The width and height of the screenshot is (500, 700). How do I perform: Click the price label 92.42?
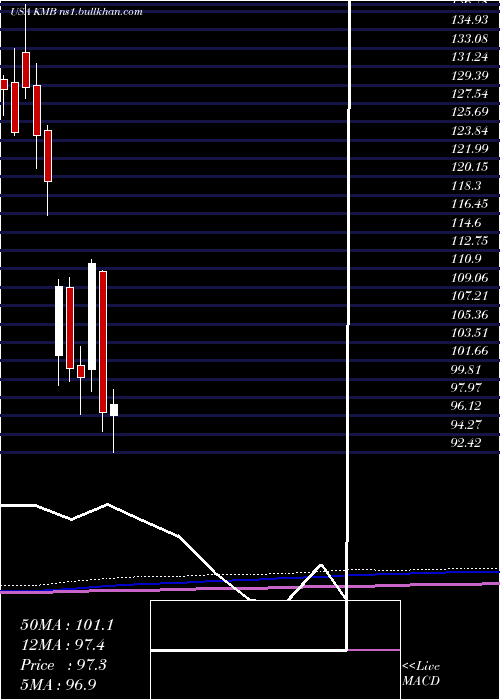467,443
